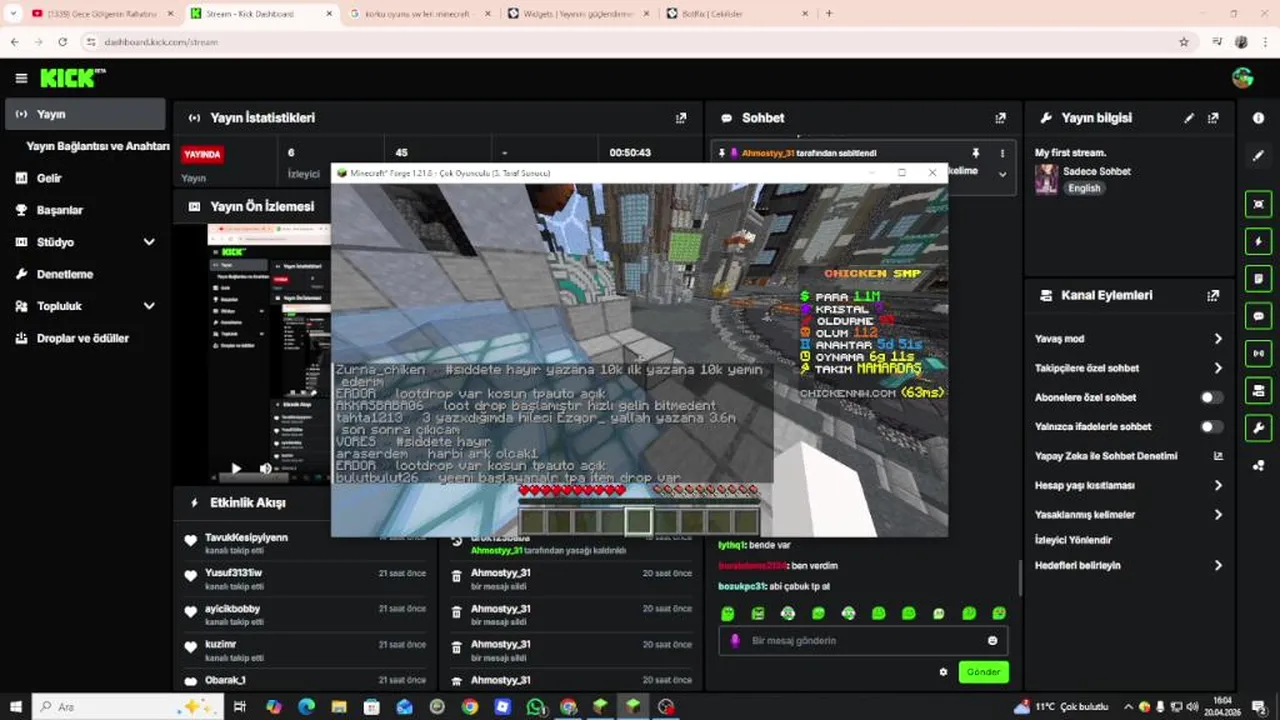Pop out the Sohbet panel

click(1000, 118)
